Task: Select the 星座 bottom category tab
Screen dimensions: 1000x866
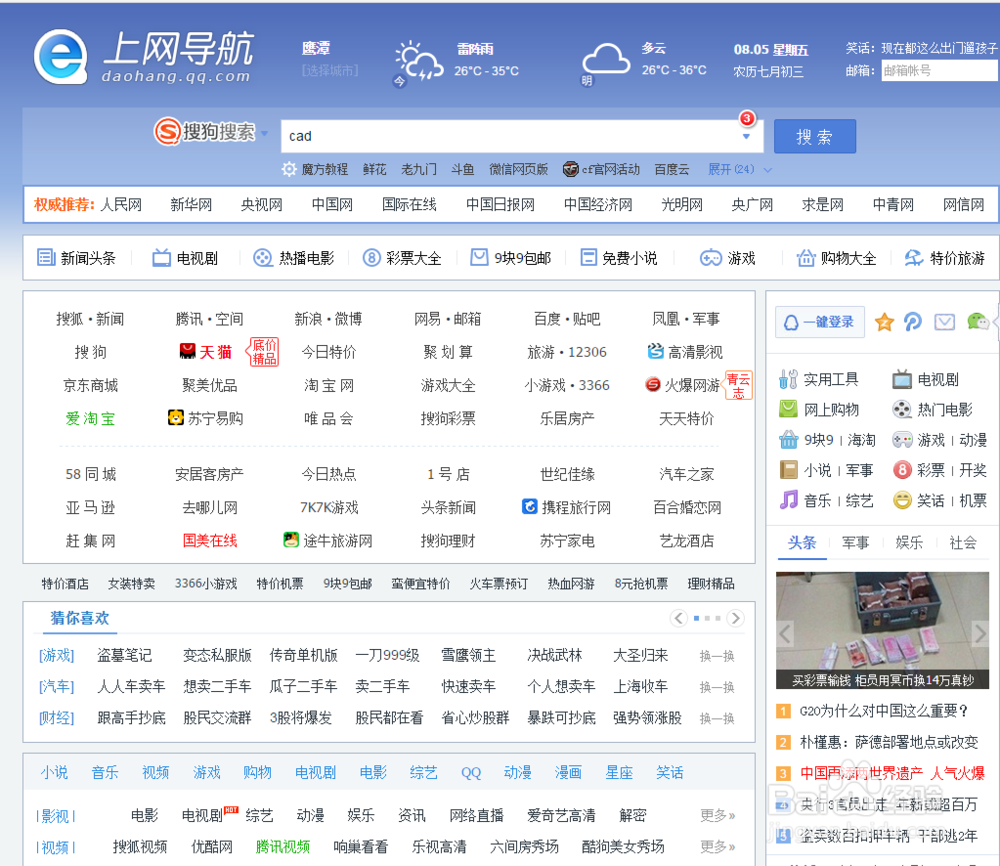Action: [x=619, y=773]
